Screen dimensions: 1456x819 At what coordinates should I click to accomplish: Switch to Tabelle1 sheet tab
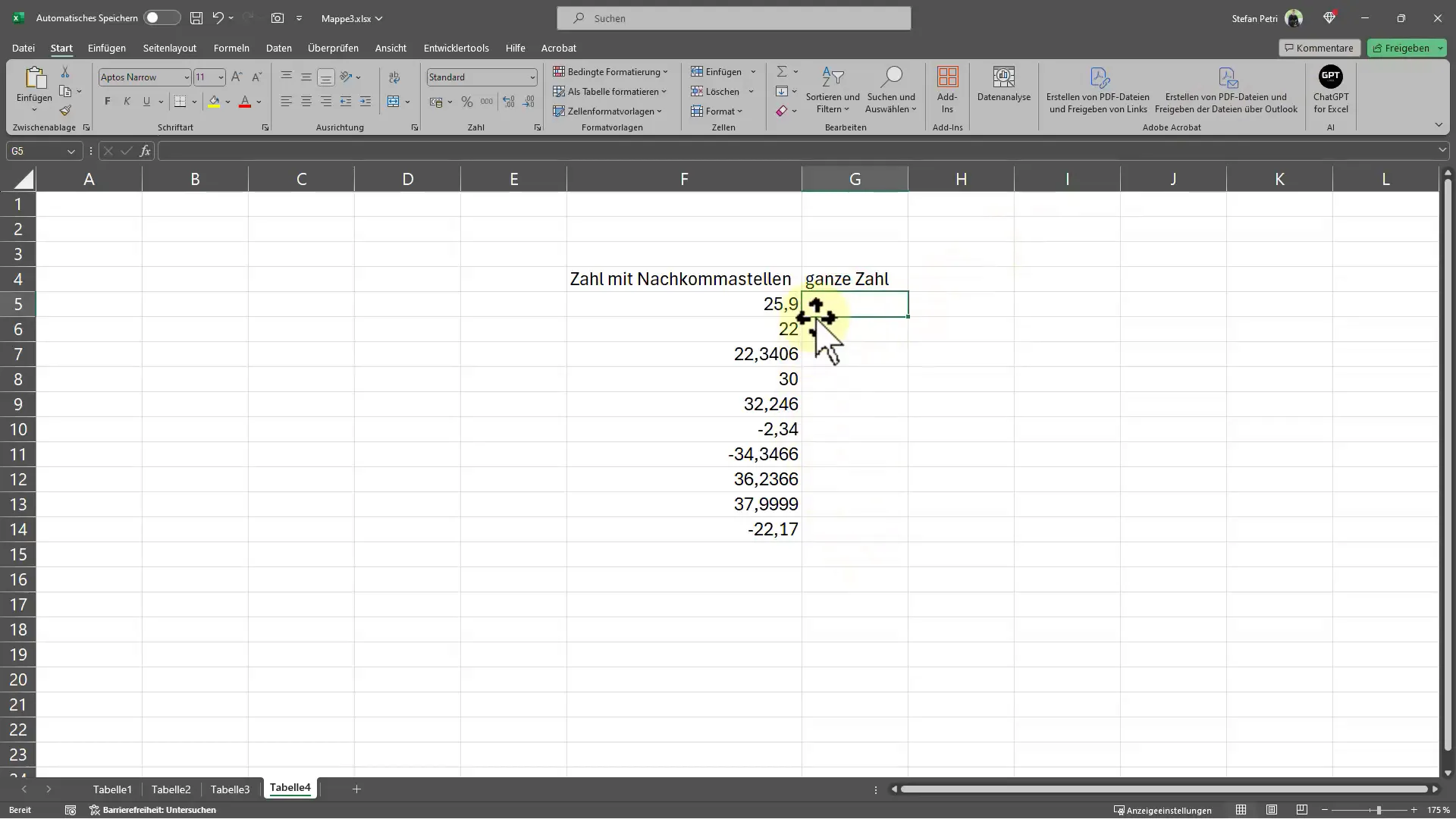112,788
